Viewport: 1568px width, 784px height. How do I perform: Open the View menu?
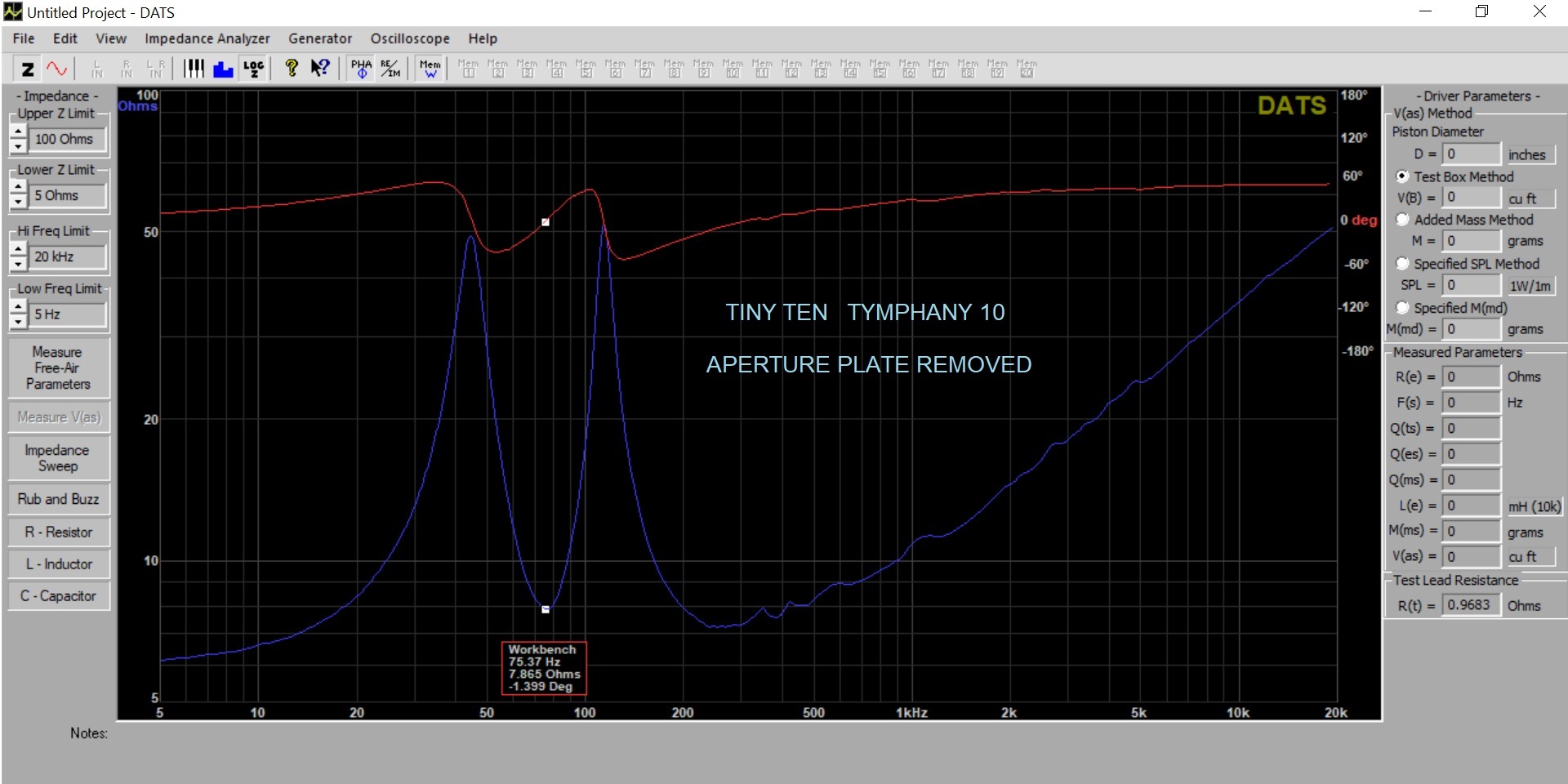(x=111, y=38)
